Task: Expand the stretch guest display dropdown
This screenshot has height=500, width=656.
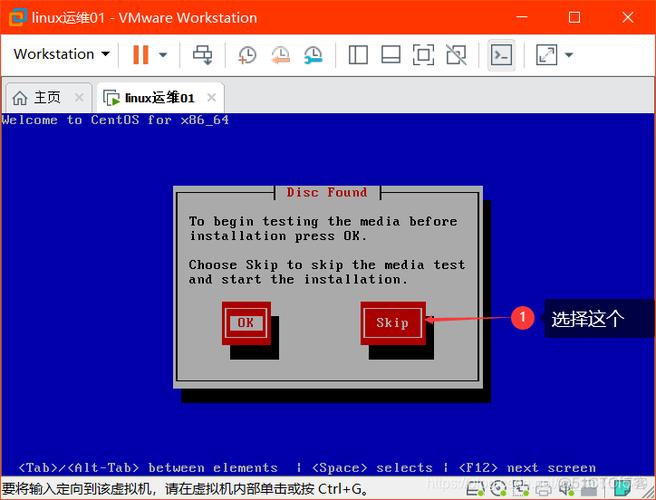Action: coord(569,55)
